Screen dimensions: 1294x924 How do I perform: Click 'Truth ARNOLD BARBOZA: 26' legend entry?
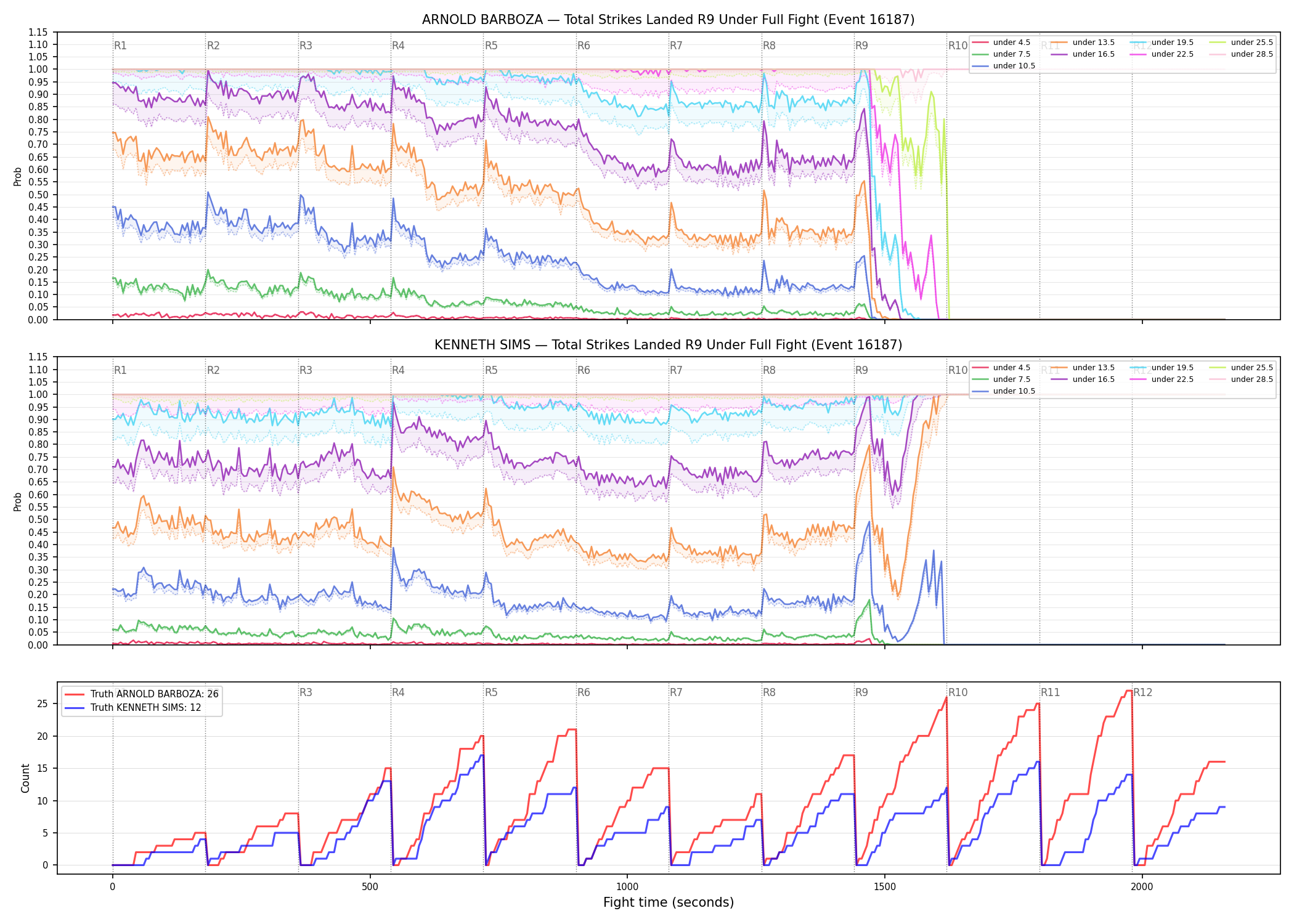[x=142, y=694]
